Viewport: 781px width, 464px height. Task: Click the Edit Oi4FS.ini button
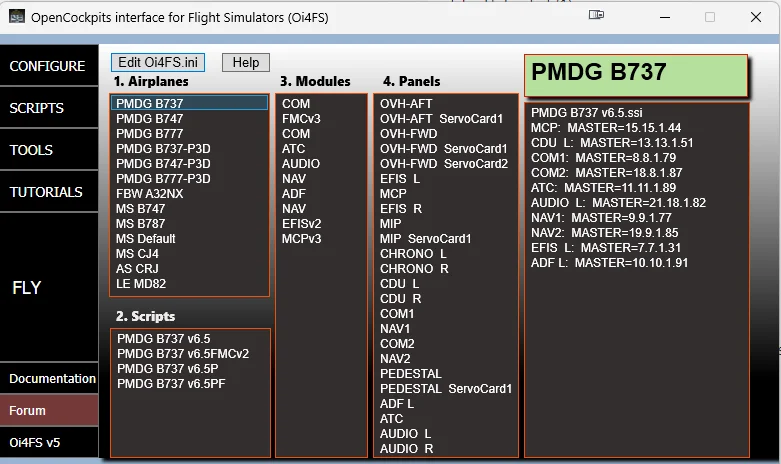pos(158,62)
